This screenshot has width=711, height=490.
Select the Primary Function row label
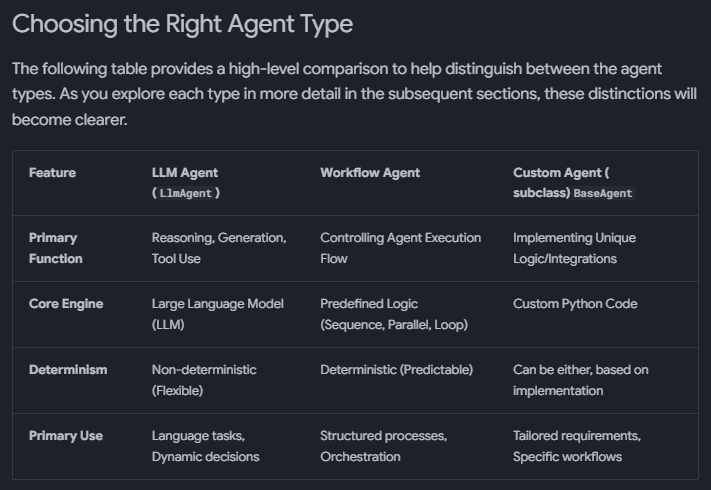[x=55, y=248]
